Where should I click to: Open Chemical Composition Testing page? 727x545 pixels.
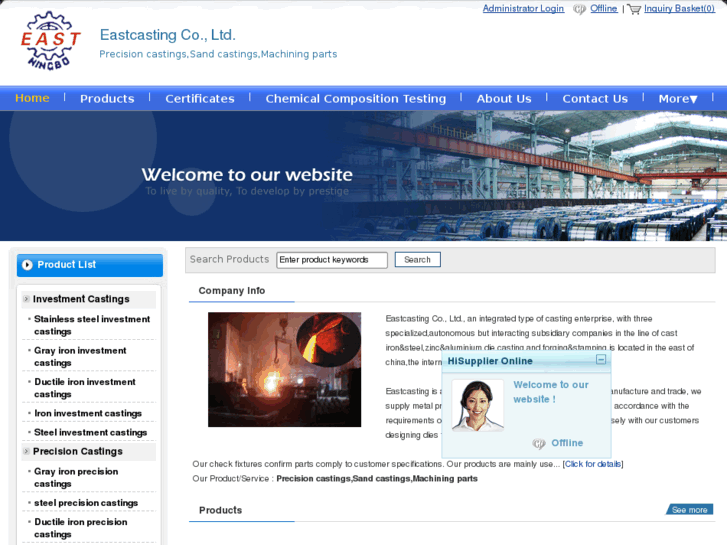tap(356, 99)
